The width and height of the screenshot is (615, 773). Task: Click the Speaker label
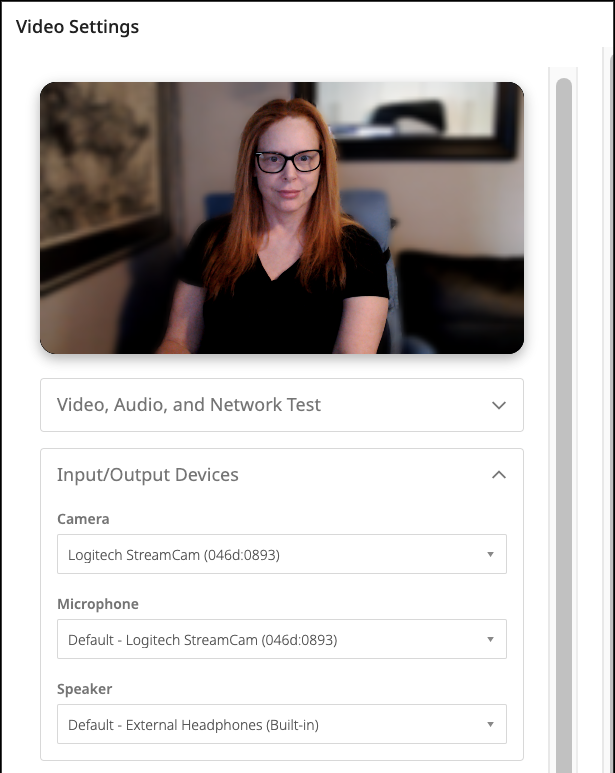coord(85,689)
